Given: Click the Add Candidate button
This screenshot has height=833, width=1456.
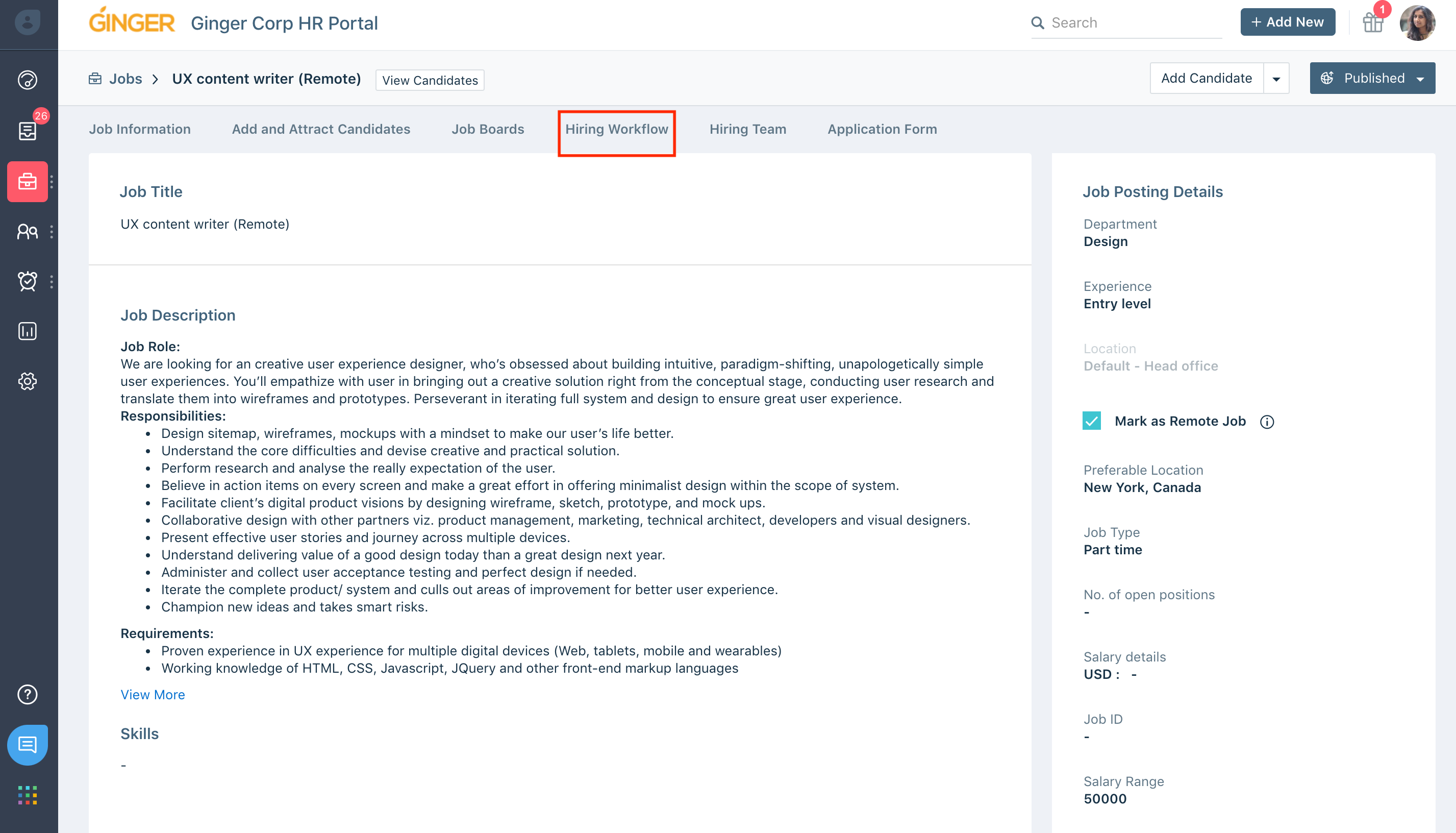Looking at the screenshot, I should tap(1206, 79).
